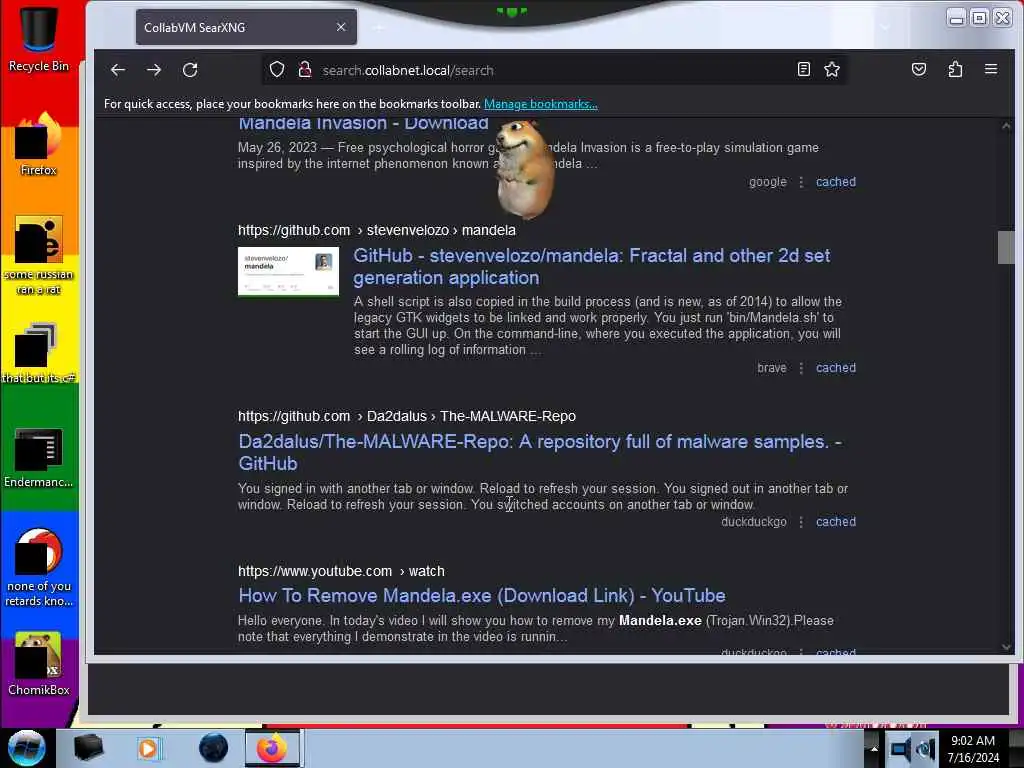Click the stevenvelozo/mandela result thumbnail
1024x768 pixels.
288,271
